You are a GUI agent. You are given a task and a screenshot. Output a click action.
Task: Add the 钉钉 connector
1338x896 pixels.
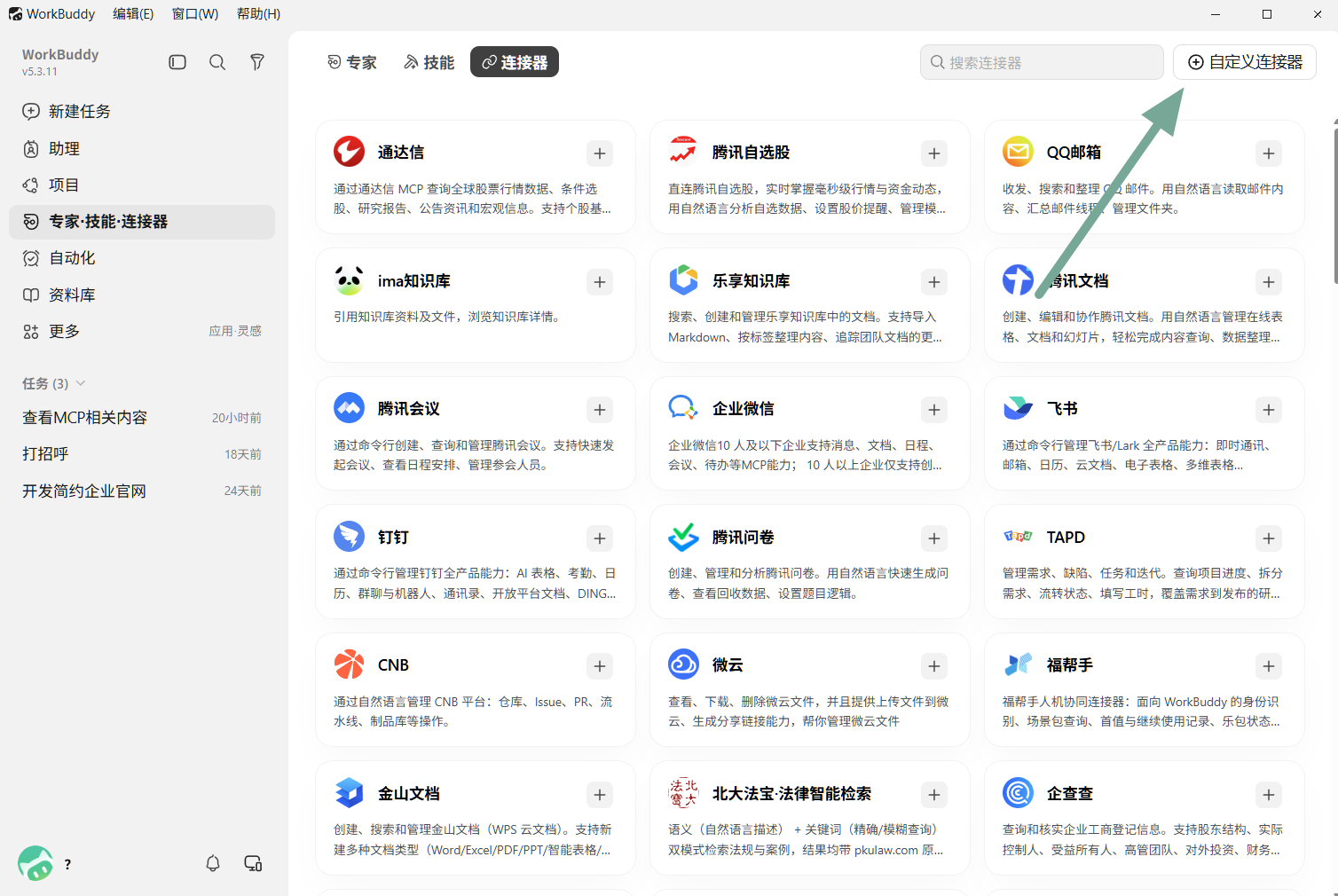(600, 538)
